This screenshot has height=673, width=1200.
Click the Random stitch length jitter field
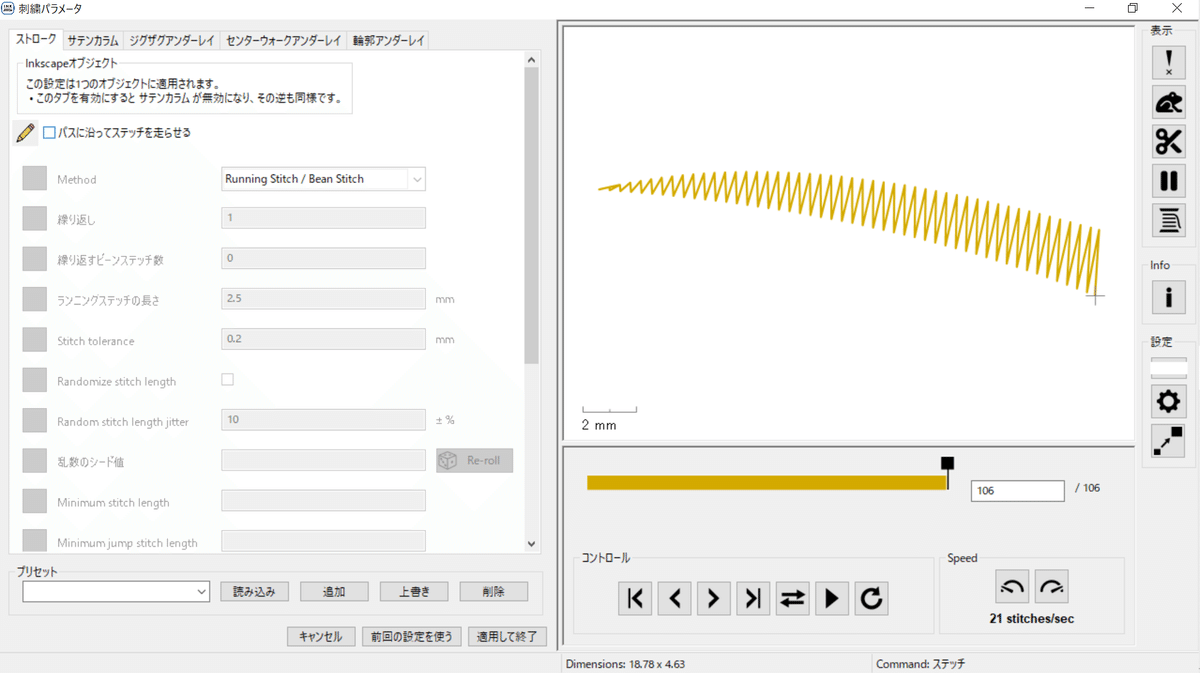[x=323, y=420]
